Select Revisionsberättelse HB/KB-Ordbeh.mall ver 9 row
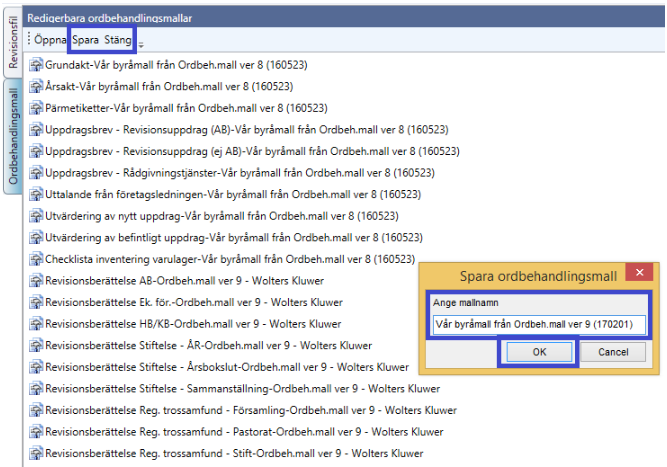The height and width of the screenshot is (467, 667). pyautogui.click(x=193, y=324)
